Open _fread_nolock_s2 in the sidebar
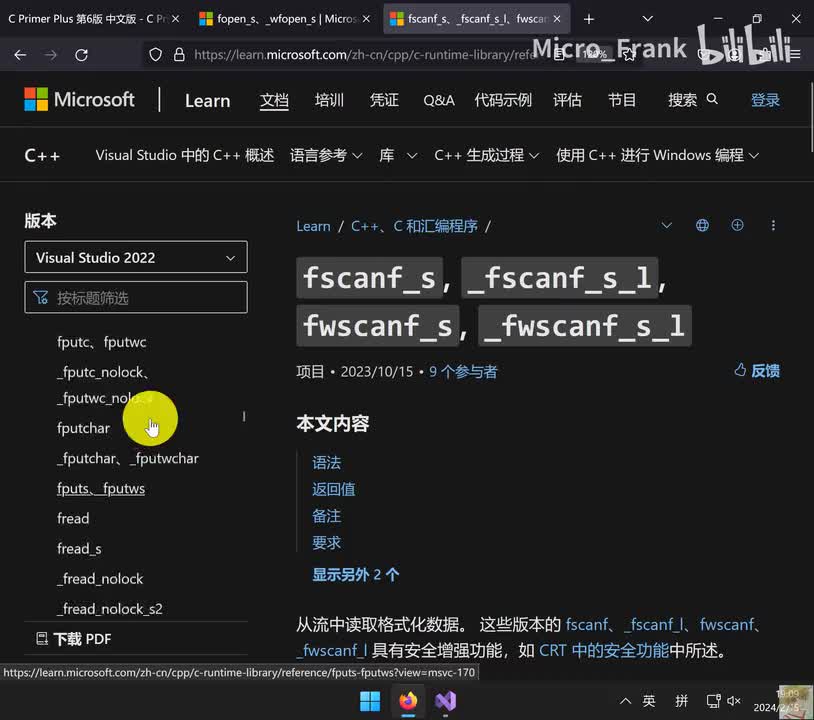This screenshot has width=814, height=720. point(110,609)
